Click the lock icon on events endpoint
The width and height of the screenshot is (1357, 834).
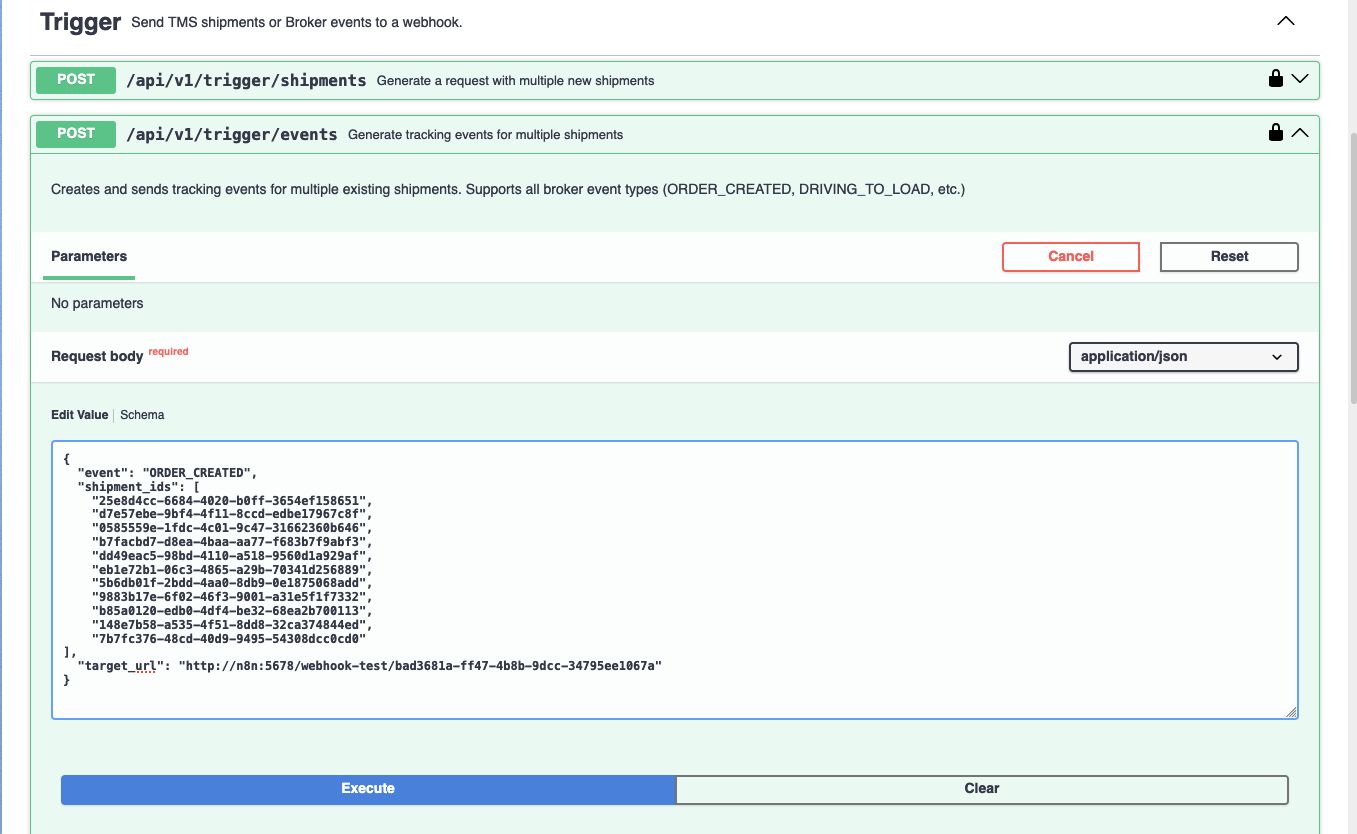(x=1275, y=133)
